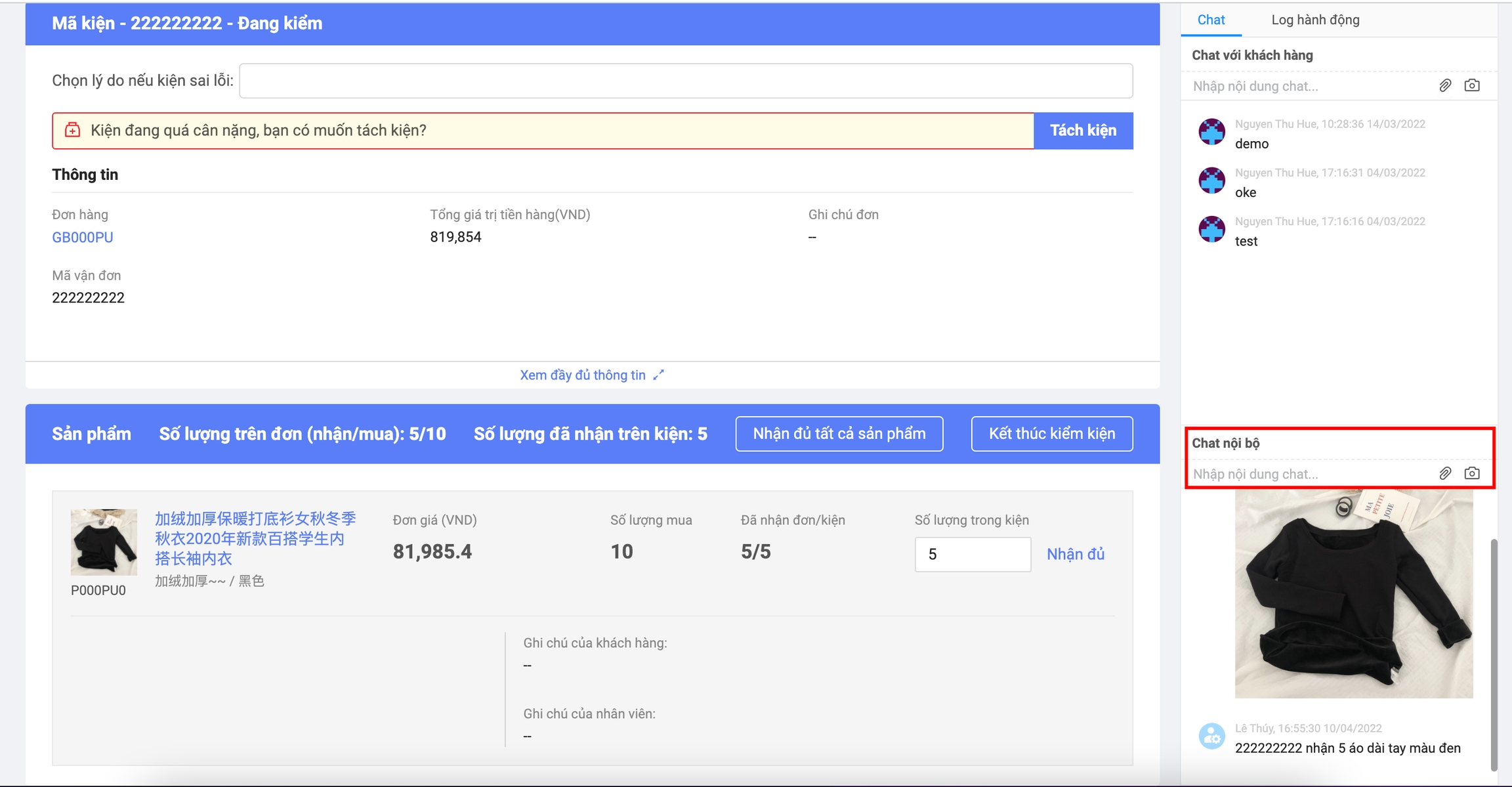Screen dimensions: 1512x787
Task: Click red package warning icon in alert
Action: pos(73,130)
